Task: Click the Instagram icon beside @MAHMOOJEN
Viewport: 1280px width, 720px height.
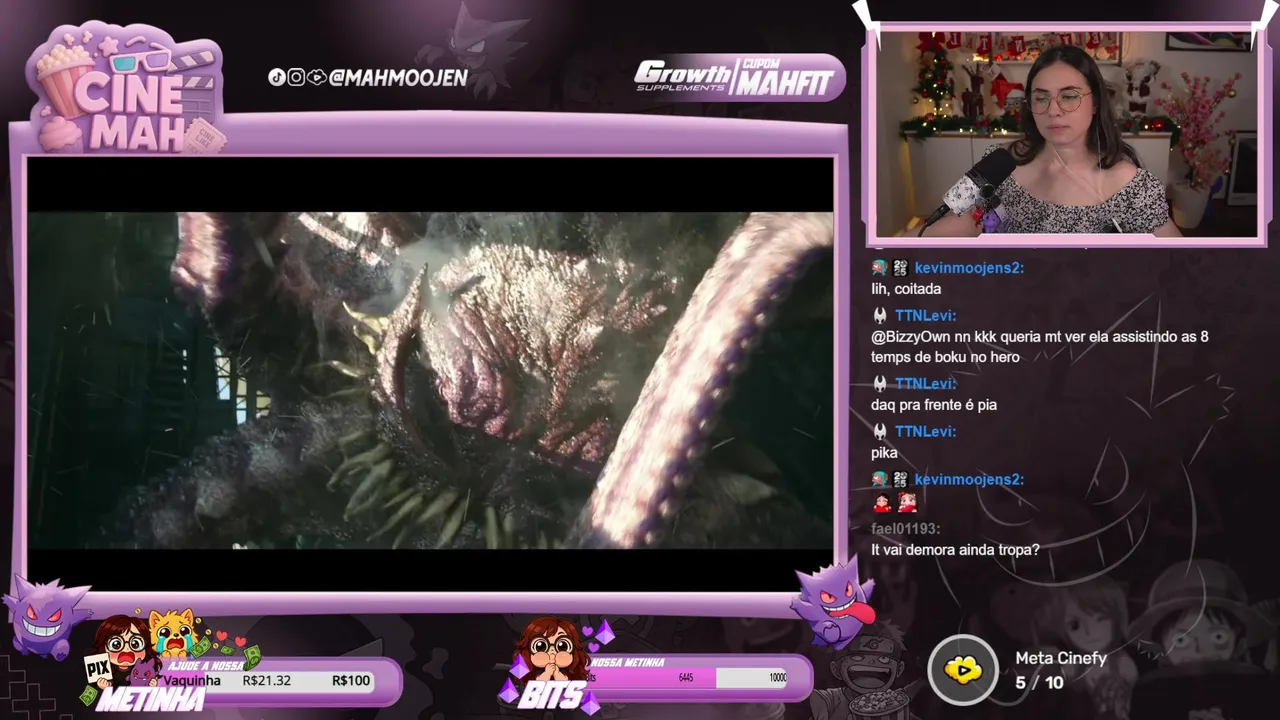Action: click(296, 77)
